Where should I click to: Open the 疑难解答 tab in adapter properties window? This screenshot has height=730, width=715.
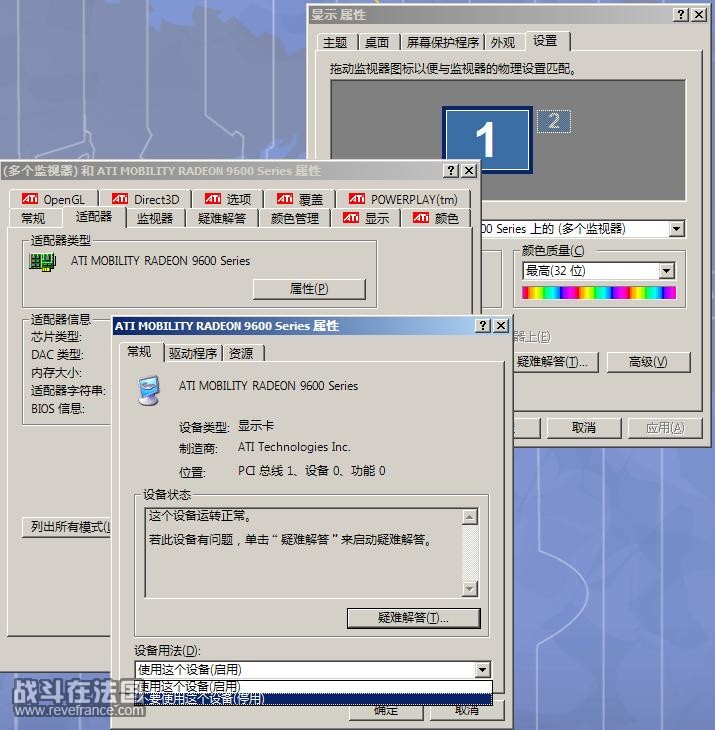tap(222, 218)
